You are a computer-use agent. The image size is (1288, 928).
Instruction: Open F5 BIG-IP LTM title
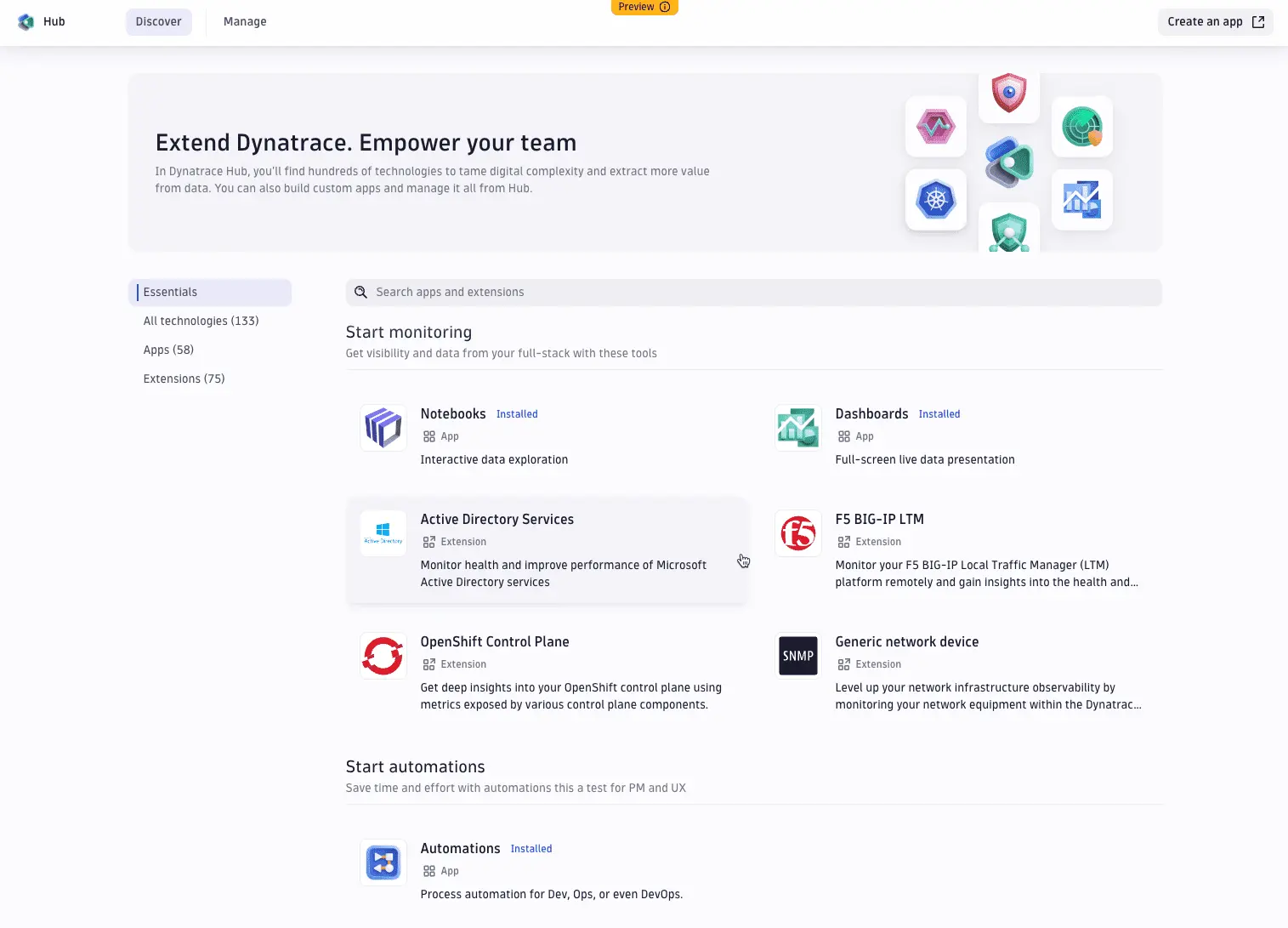[879, 519]
